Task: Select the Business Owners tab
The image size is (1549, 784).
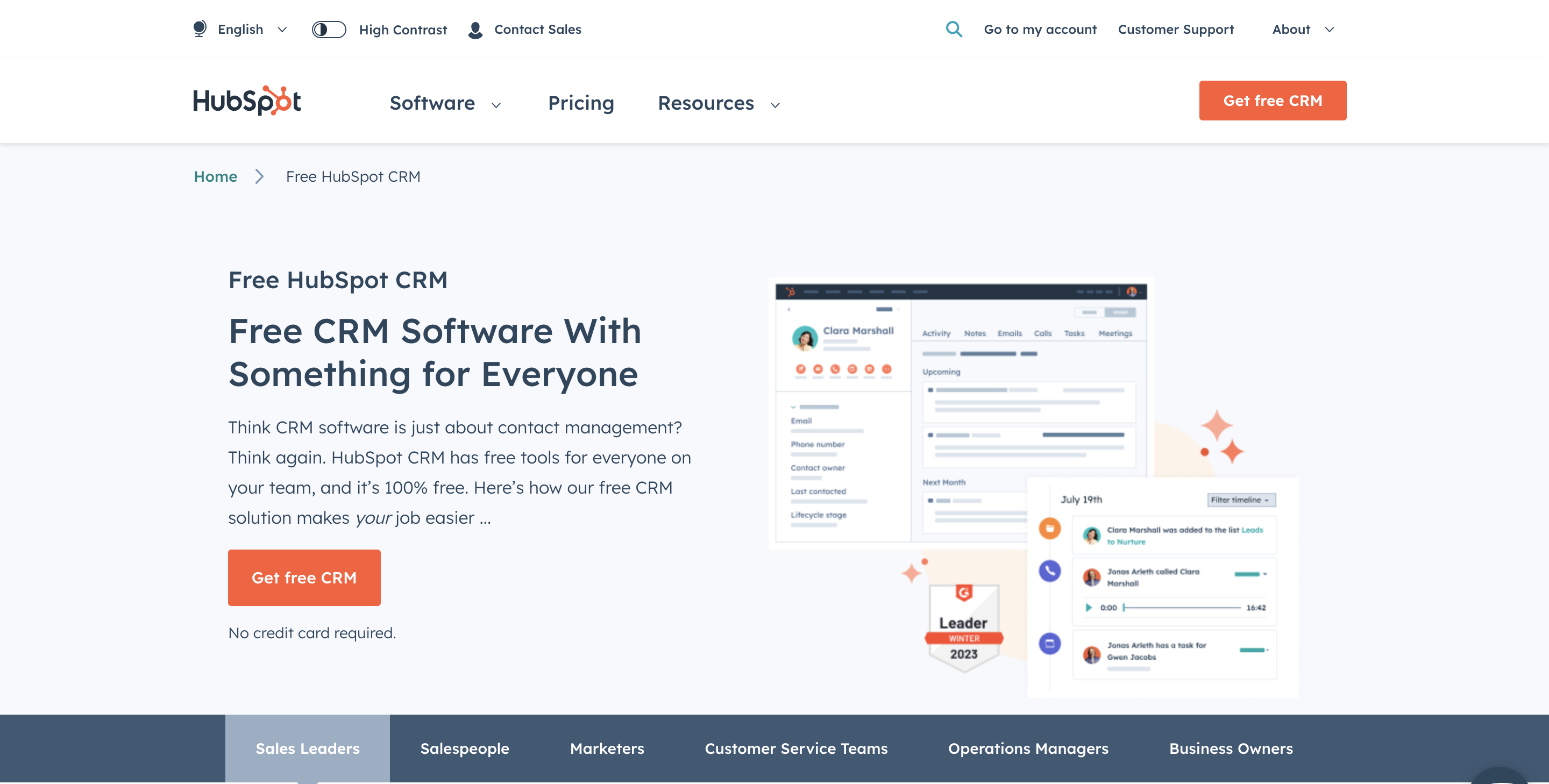Action: coord(1230,749)
